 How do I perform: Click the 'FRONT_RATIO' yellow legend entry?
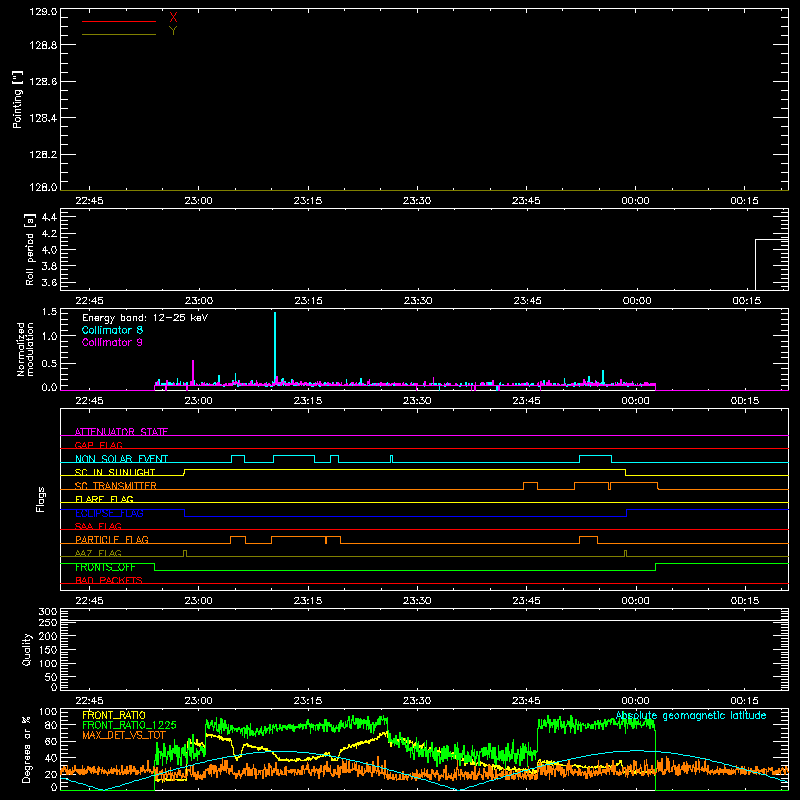click(114, 715)
